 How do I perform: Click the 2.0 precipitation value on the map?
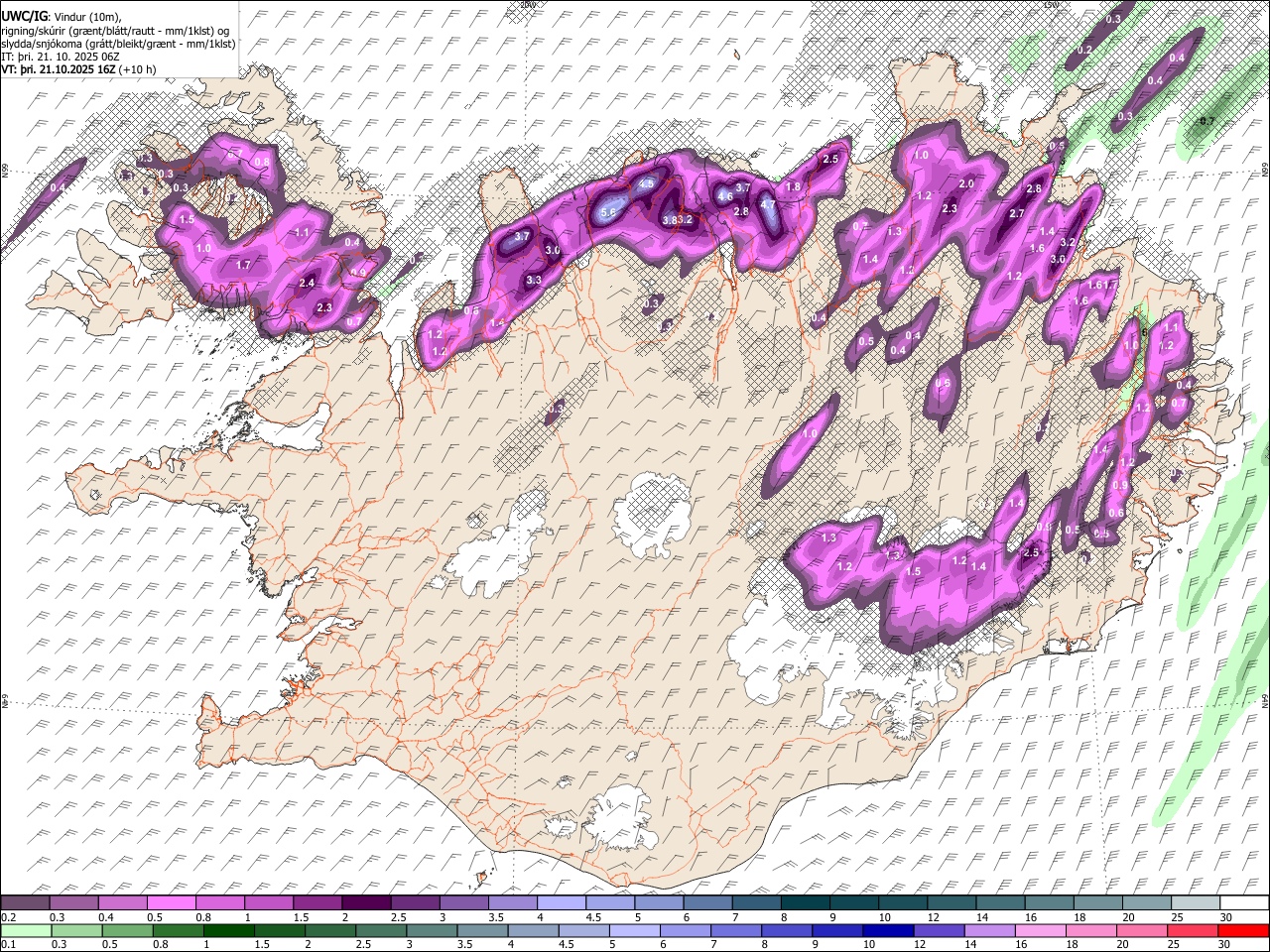[x=965, y=183]
